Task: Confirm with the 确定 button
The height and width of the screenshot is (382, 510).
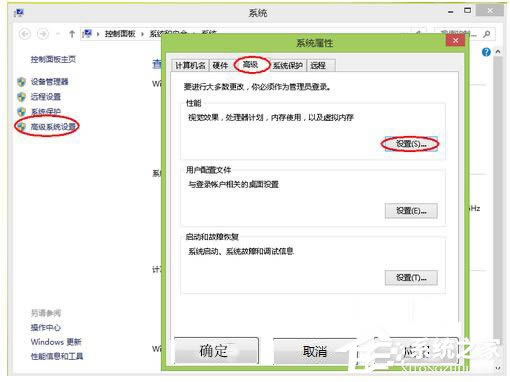Action: click(x=216, y=350)
